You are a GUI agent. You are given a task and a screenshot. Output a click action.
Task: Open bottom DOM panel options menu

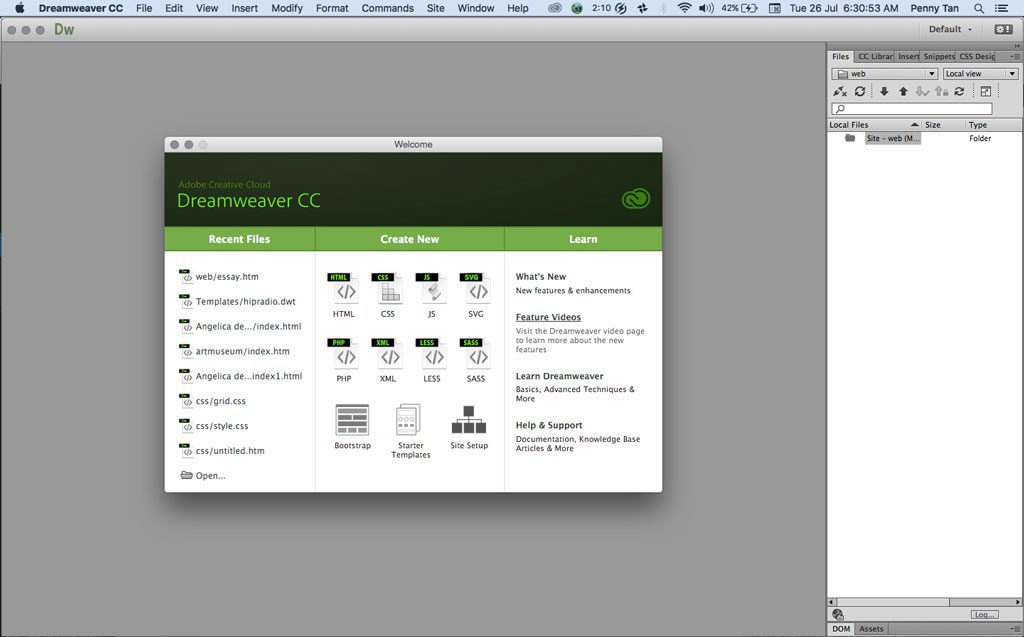[1016, 629]
